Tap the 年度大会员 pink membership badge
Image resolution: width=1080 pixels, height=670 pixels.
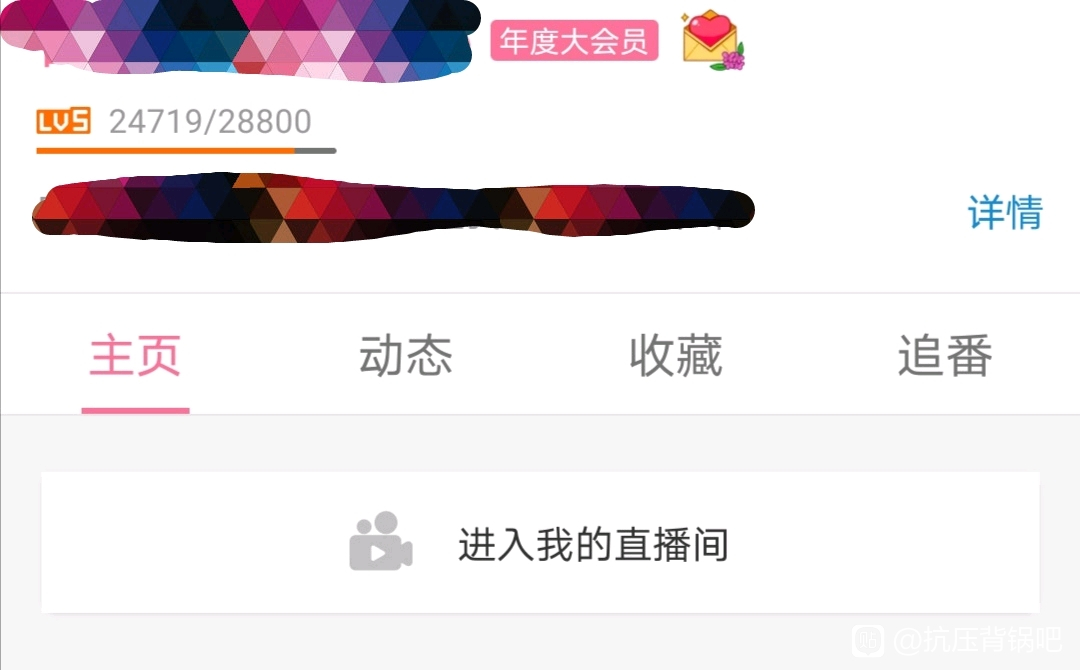(574, 41)
